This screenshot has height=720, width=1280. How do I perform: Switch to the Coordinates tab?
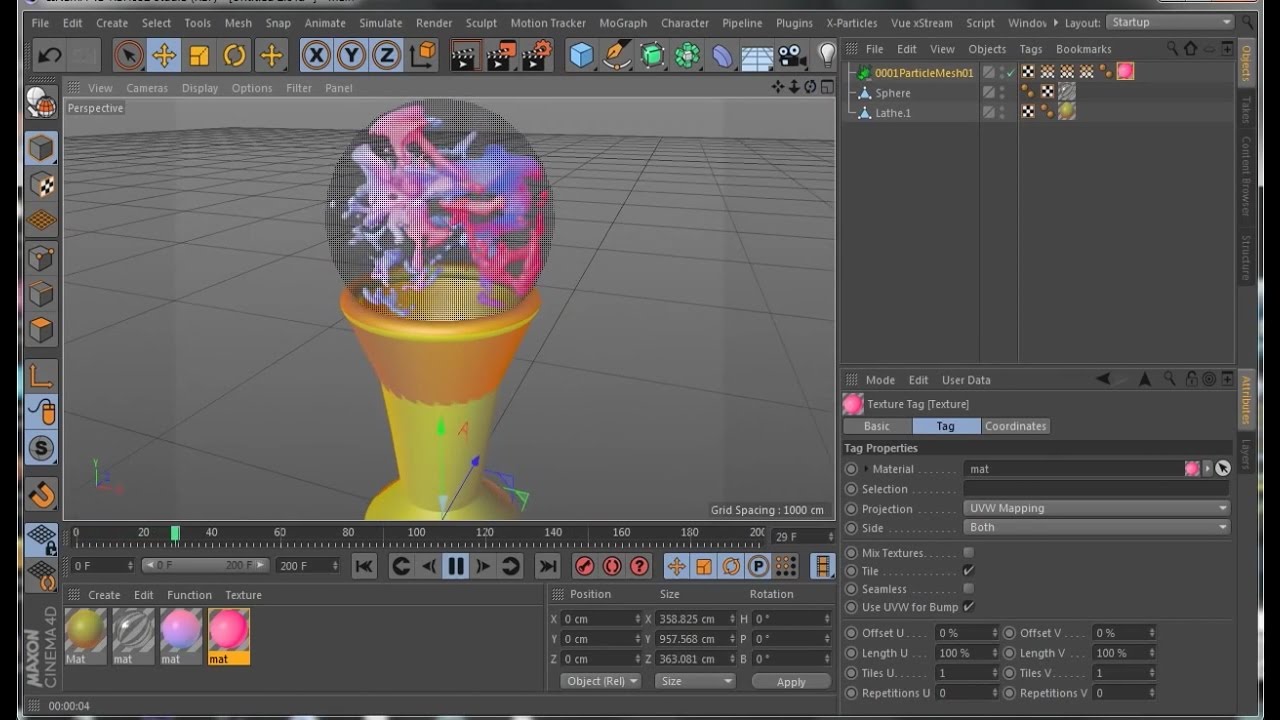coord(1015,426)
